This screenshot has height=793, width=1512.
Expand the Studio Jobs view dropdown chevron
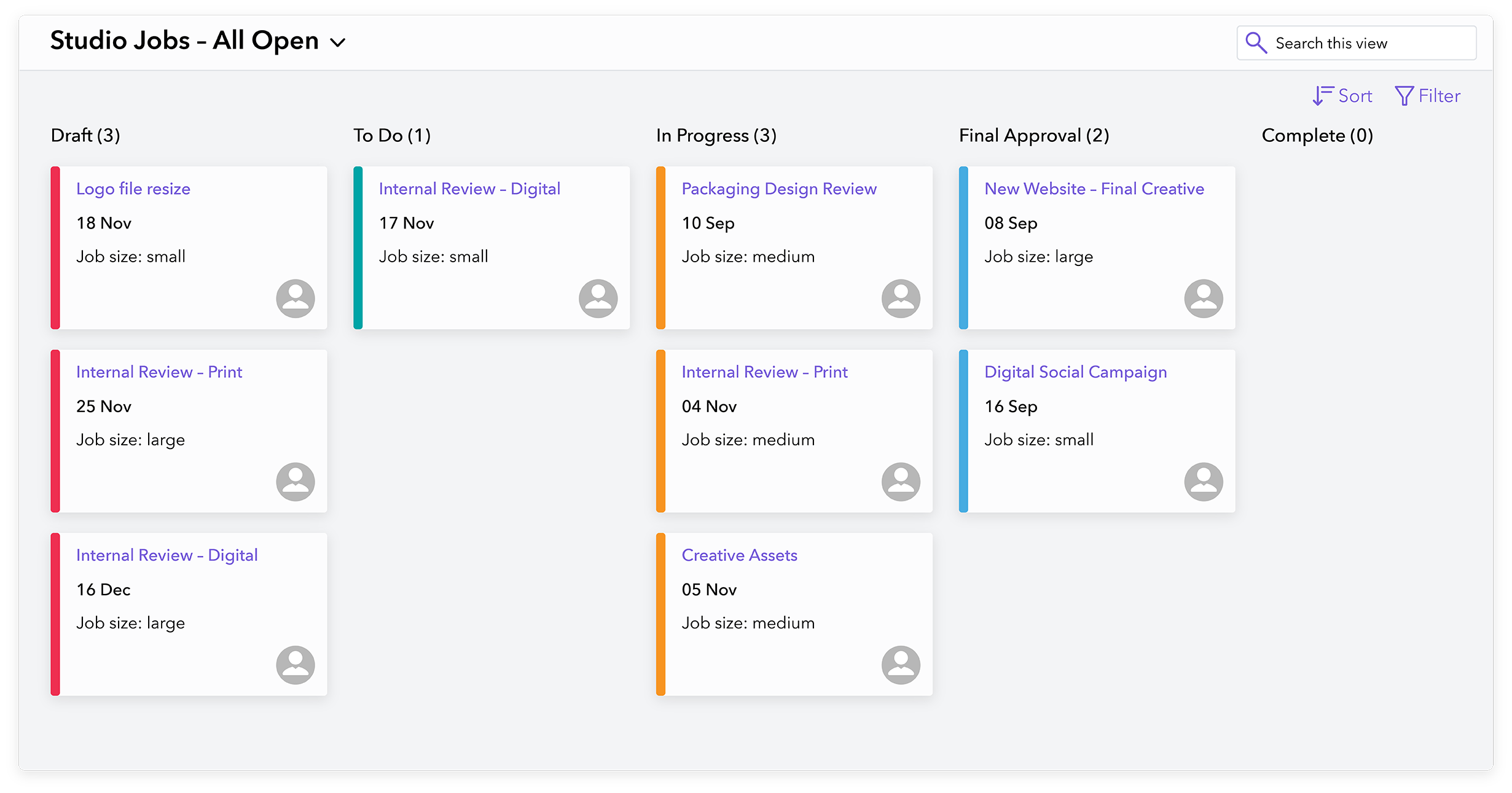point(338,42)
